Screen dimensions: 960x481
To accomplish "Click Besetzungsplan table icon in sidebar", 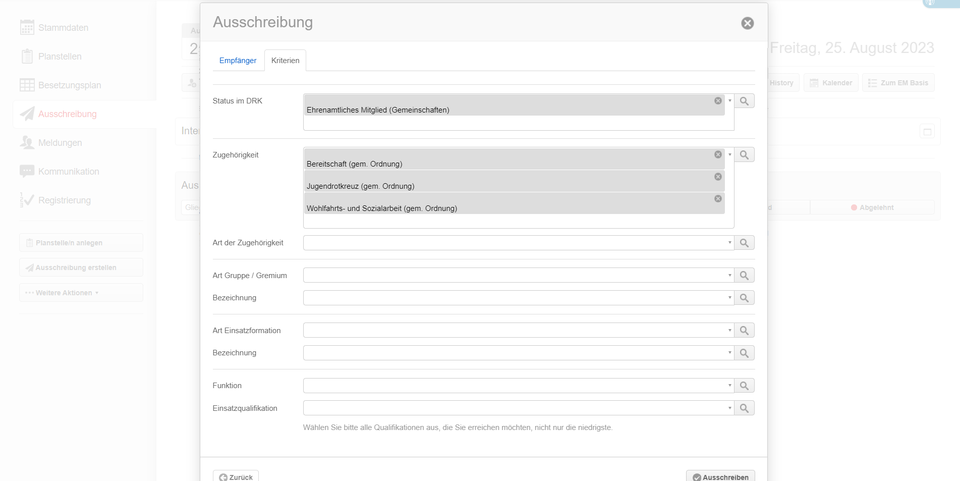I will [27, 85].
